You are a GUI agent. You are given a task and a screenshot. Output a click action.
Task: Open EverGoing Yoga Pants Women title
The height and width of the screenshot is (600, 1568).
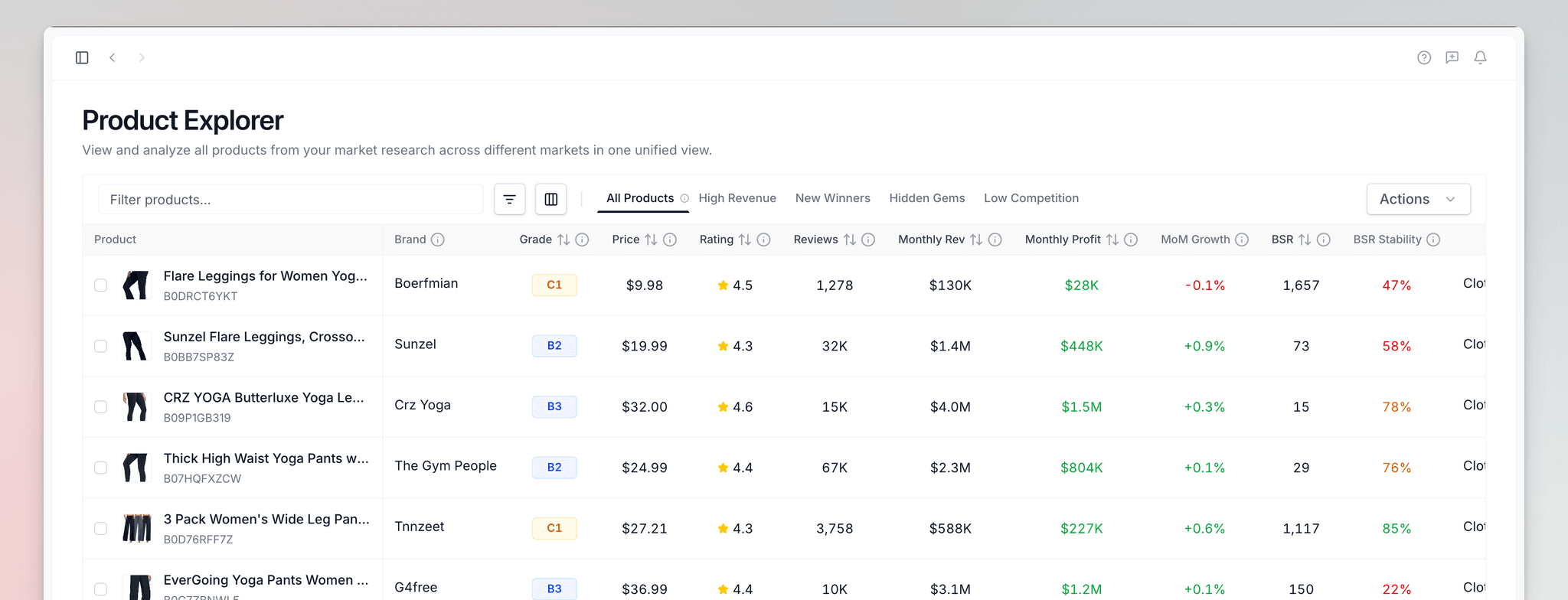click(266, 580)
